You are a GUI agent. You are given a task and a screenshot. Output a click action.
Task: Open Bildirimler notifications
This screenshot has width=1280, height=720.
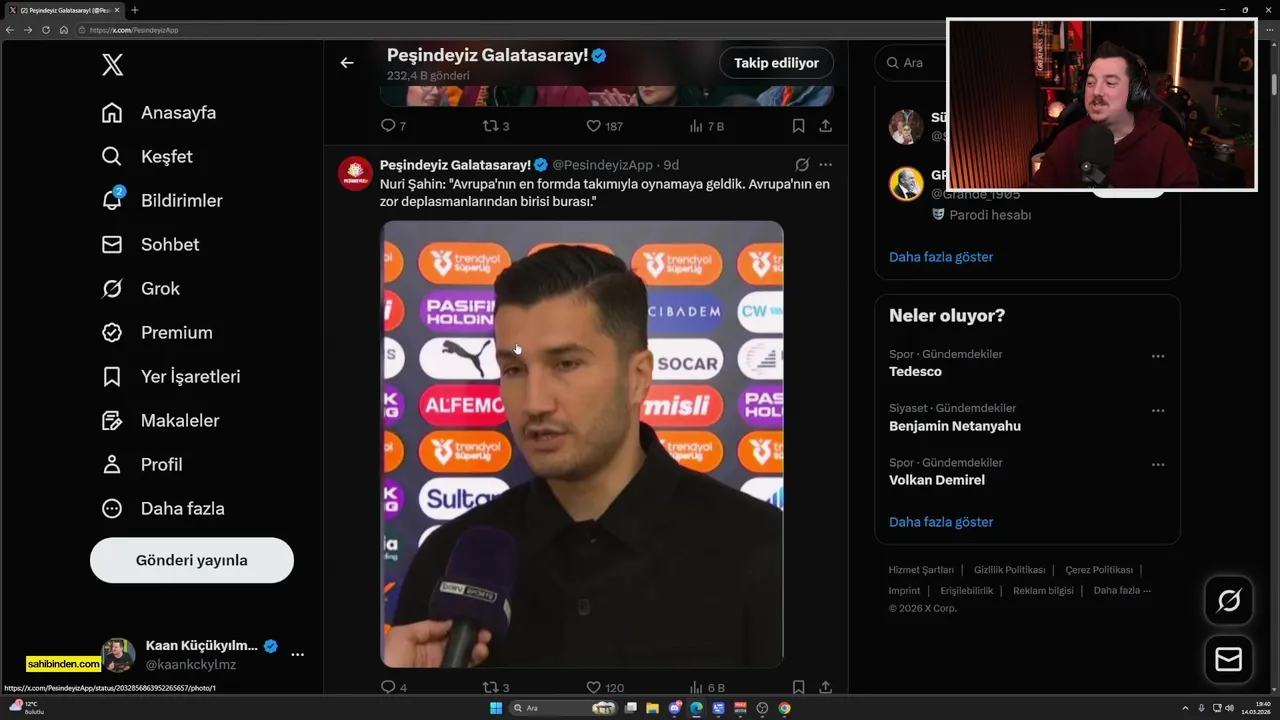(162, 201)
